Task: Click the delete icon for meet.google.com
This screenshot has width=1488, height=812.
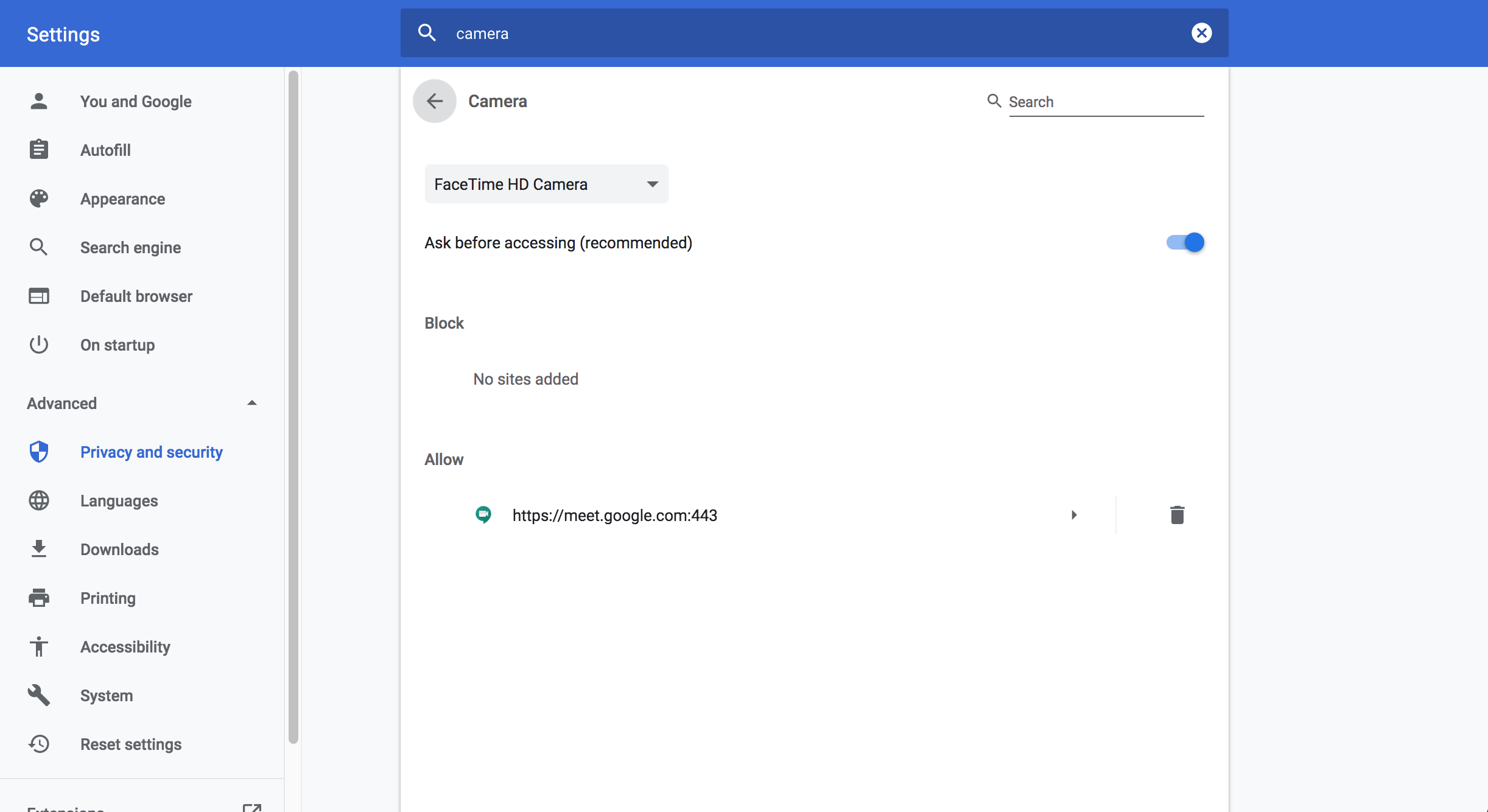Action: tap(1176, 515)
